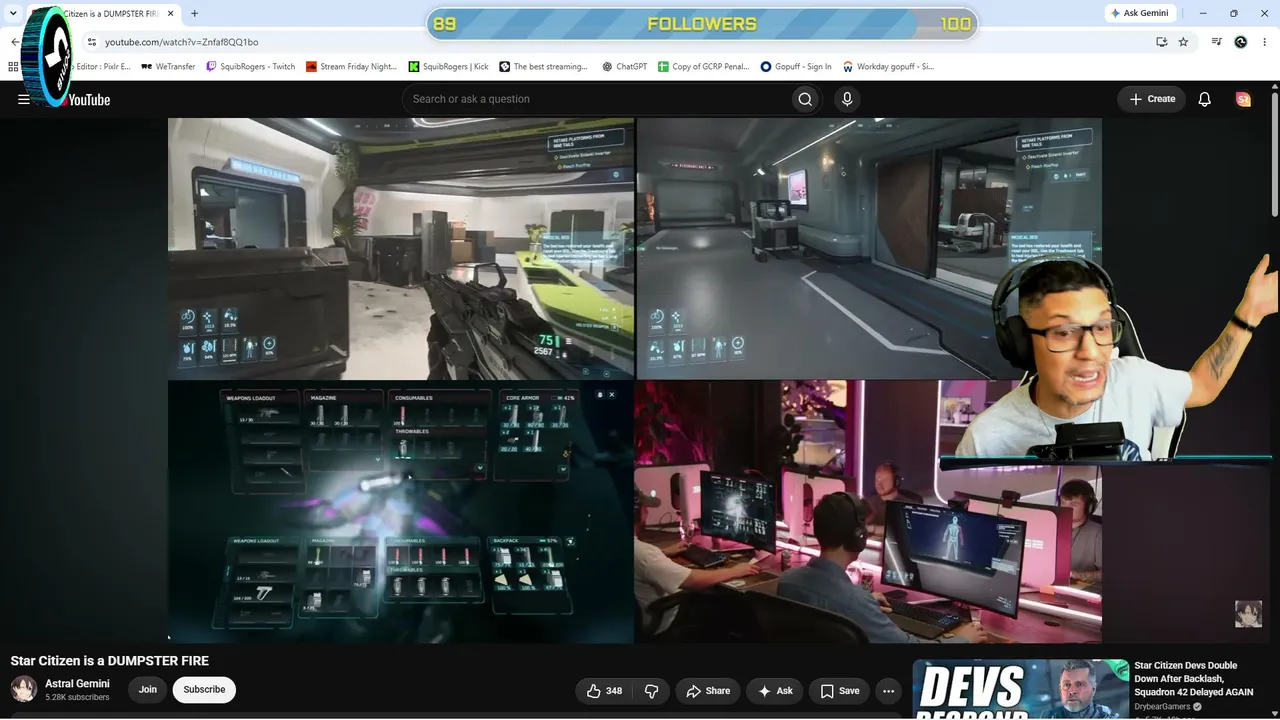This screenshot has height=720, width=1280.
Task: Click the install app icon in address bar
Action: 1161,42
